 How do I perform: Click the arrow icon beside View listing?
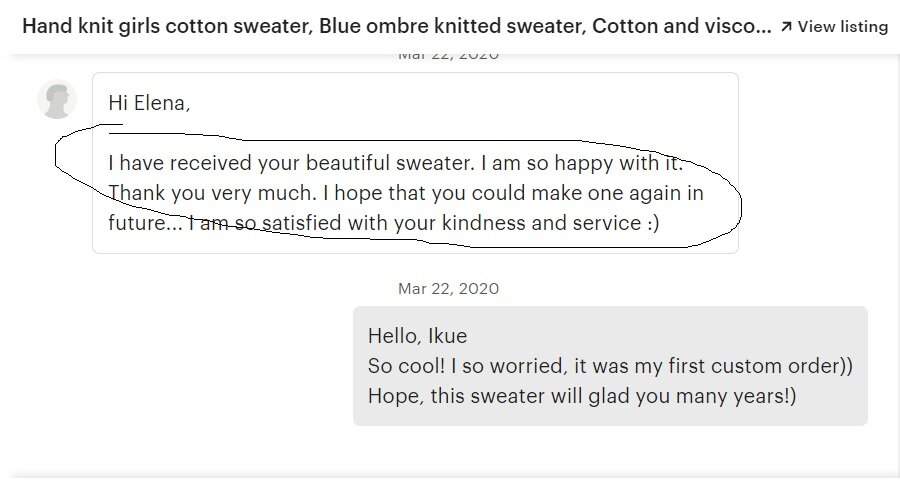786,27
